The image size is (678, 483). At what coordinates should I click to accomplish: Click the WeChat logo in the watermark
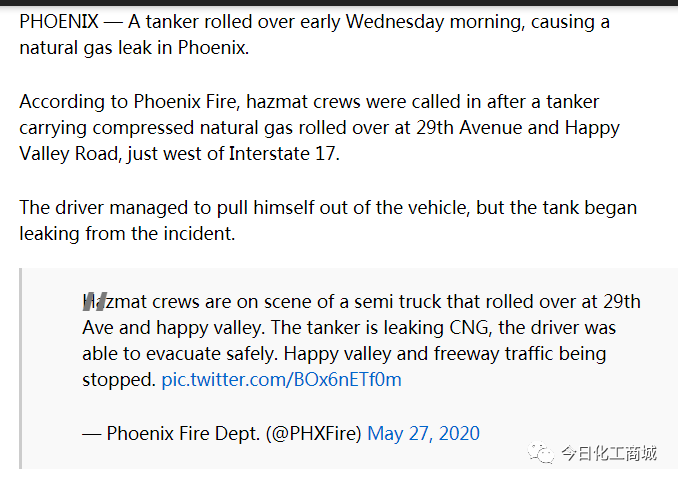click(540, 453)
